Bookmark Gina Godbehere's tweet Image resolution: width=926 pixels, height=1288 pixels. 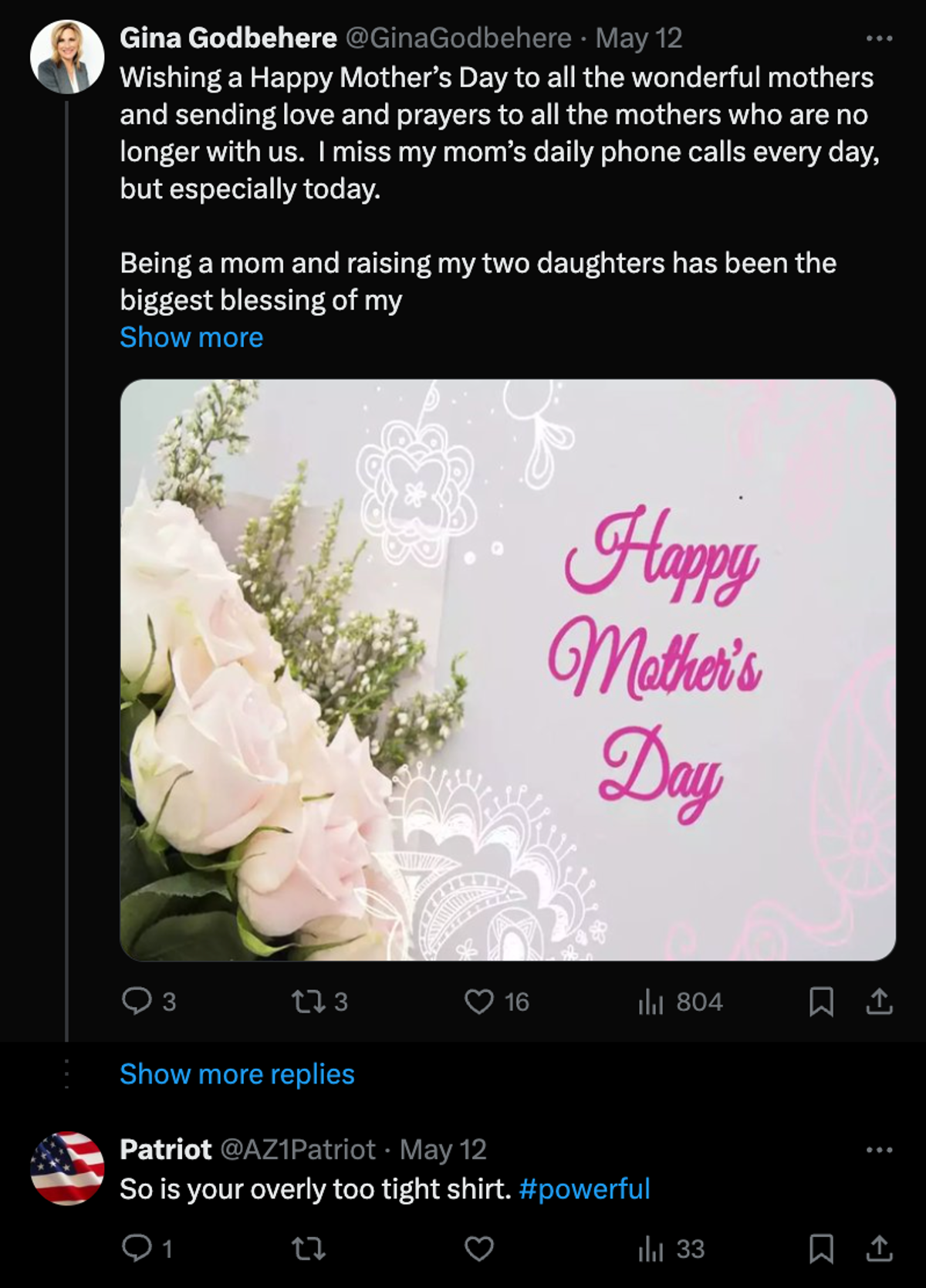(x=821, y=1002)
